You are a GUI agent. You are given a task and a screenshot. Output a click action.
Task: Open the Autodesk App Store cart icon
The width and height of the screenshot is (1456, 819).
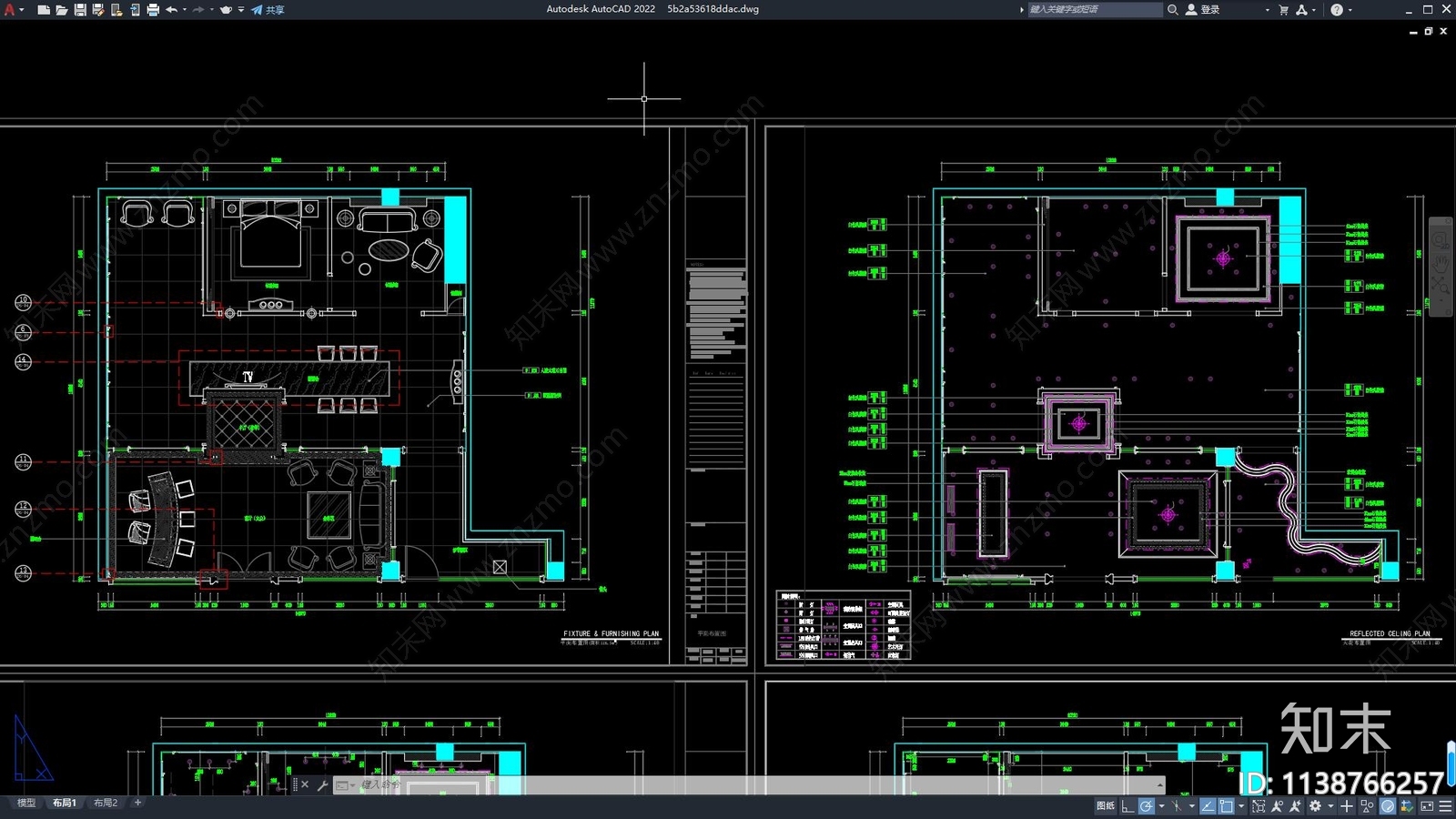1284,10
